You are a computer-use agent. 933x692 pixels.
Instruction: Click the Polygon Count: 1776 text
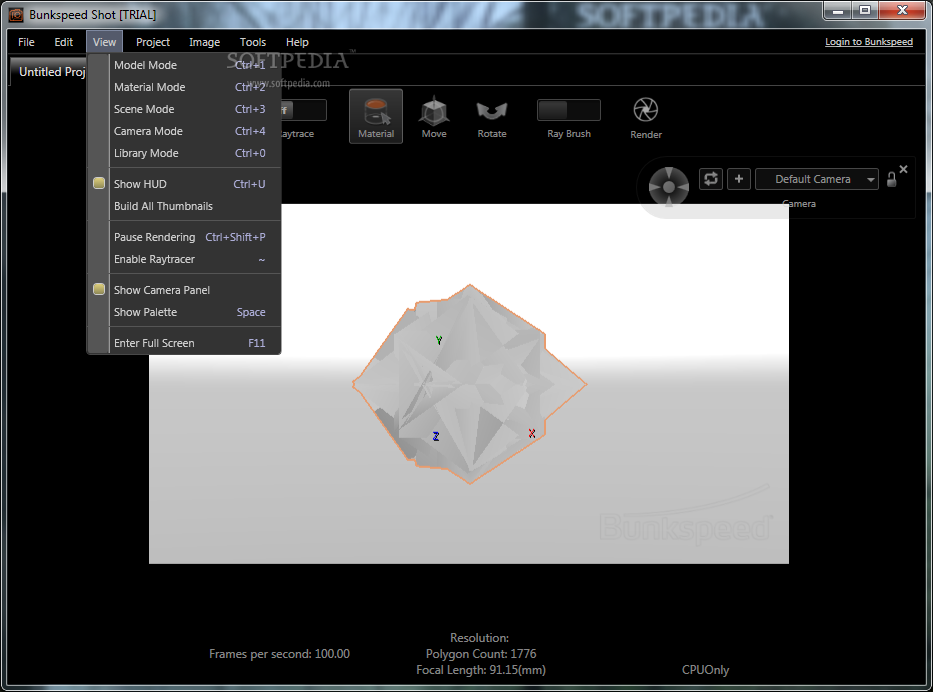point(481,653)
